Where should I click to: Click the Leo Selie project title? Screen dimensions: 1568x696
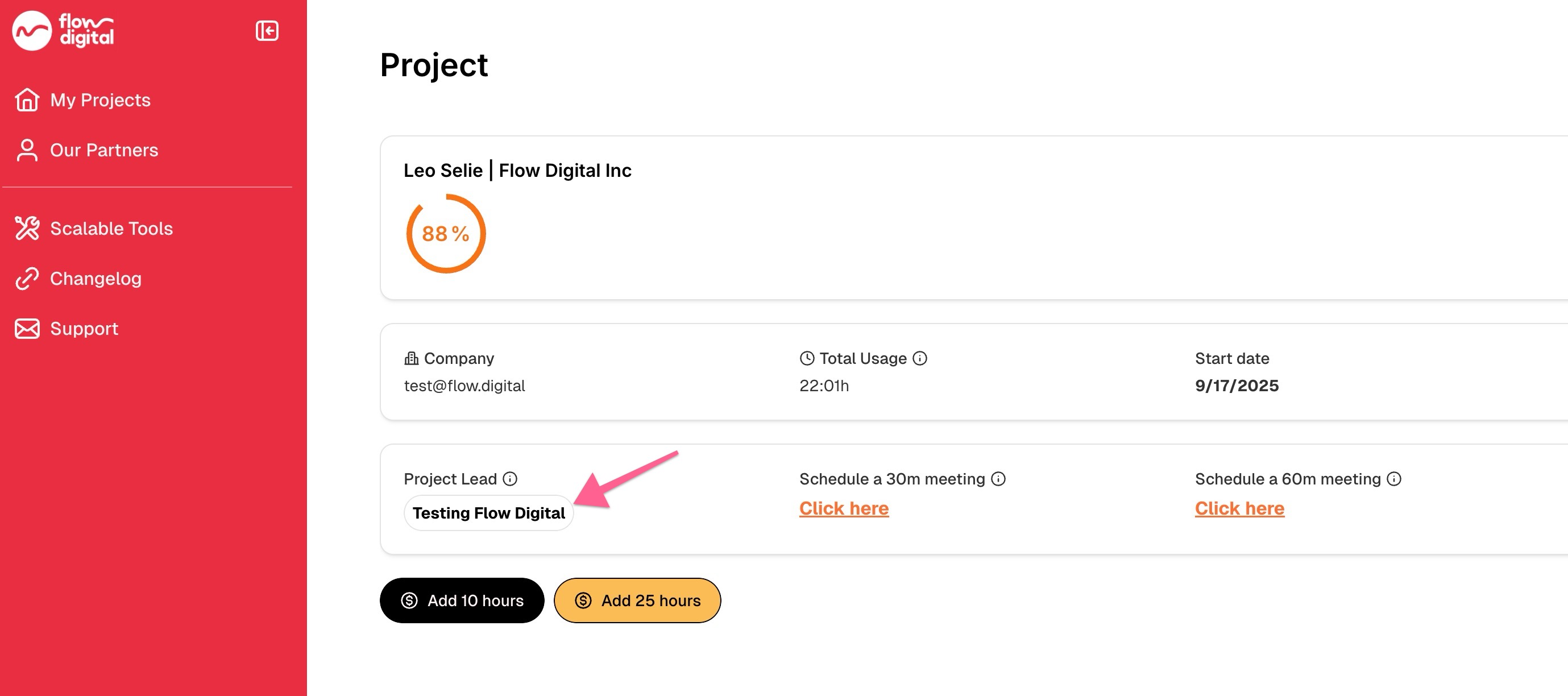(x=517, y=171)
